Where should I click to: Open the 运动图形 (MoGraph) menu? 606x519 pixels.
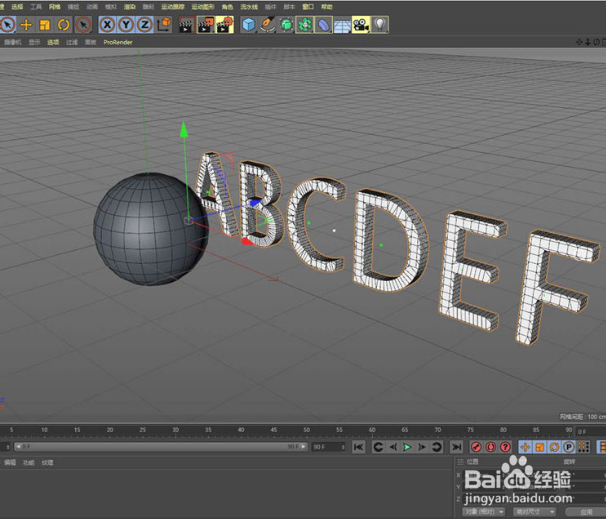203,7
